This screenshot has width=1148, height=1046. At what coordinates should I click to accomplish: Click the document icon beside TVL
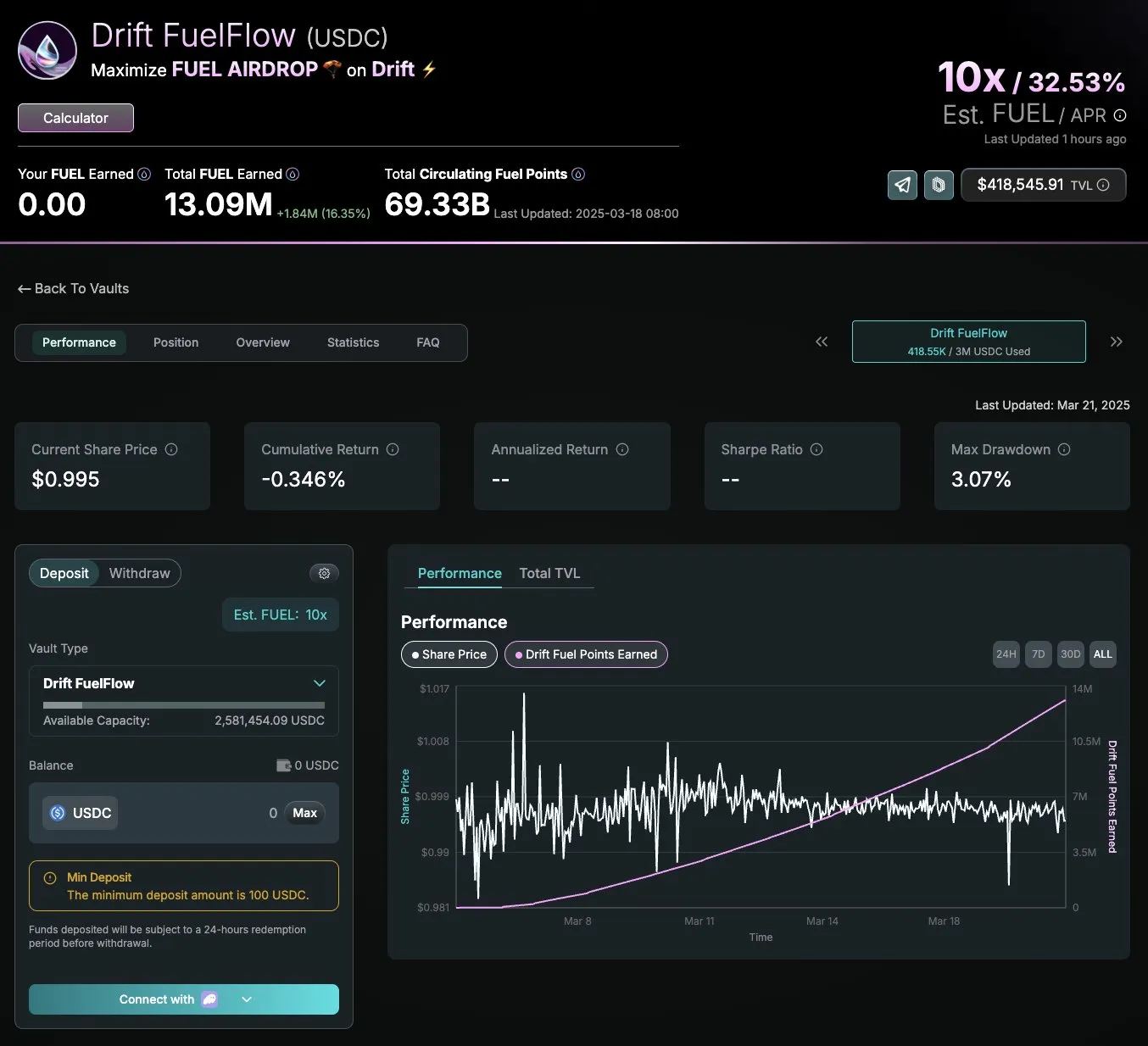point(939,185)
